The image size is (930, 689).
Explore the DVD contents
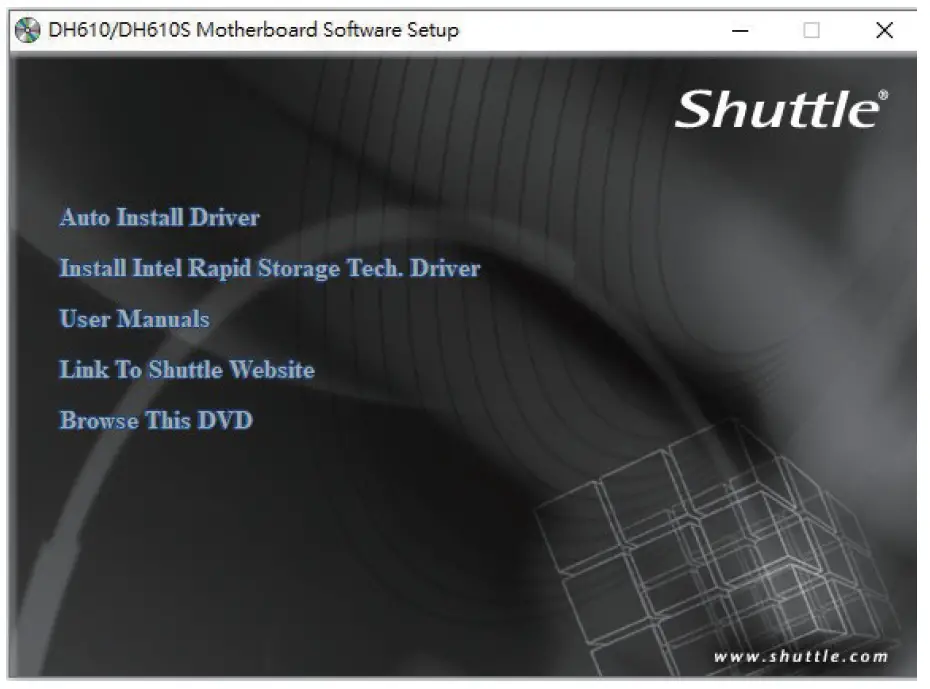(156, 421)
